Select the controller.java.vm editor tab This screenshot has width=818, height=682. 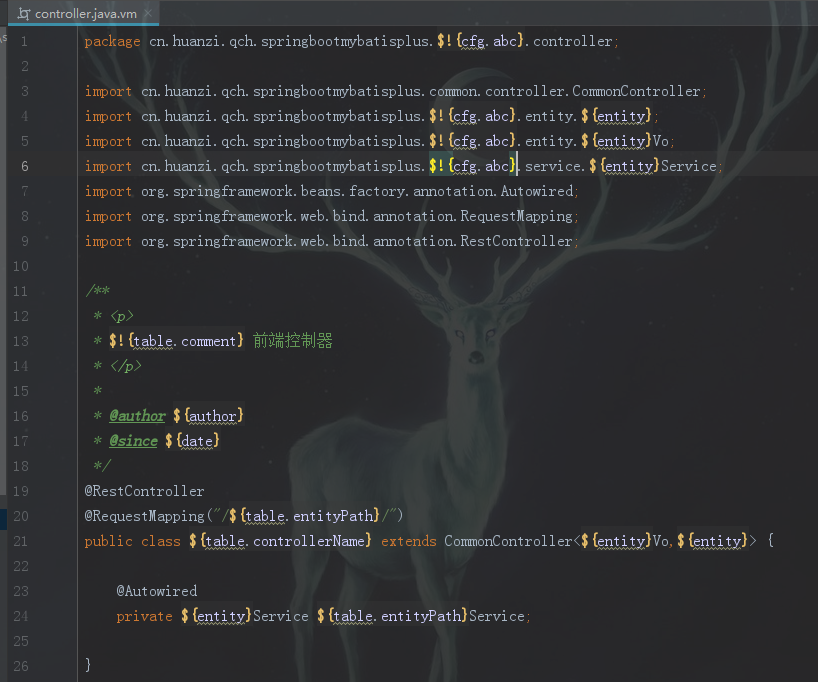click(83, 14)
